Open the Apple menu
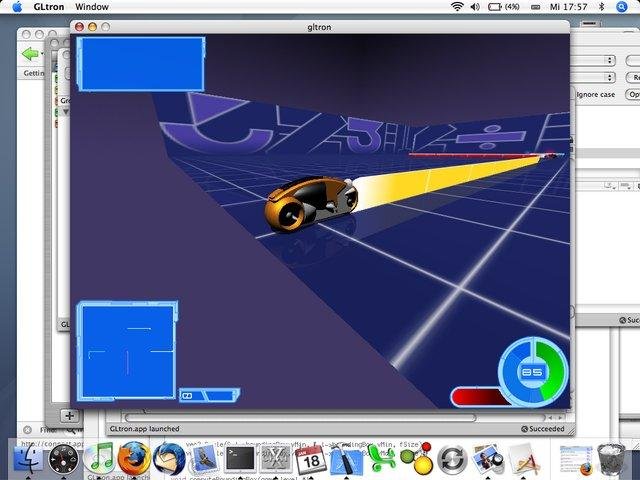Viewport: 640px width, 480px height. coord(17,7)
